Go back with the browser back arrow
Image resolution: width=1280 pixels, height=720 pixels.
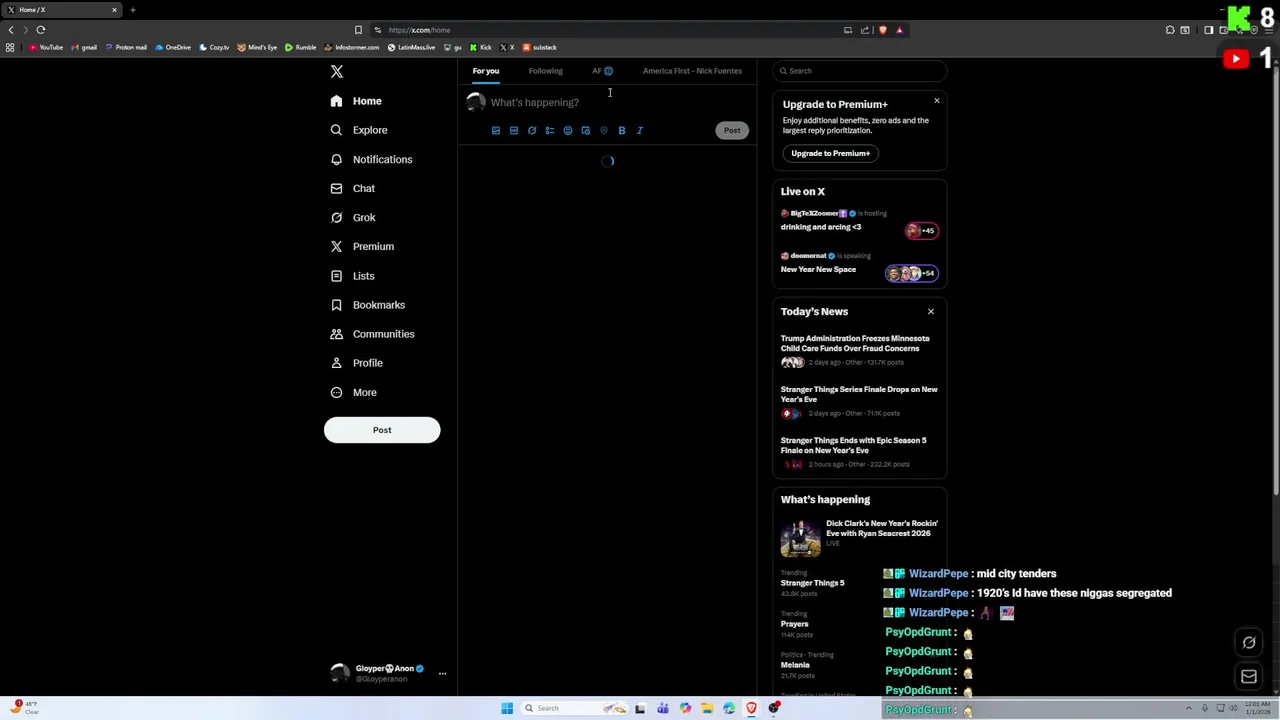(x=11, y=30)
